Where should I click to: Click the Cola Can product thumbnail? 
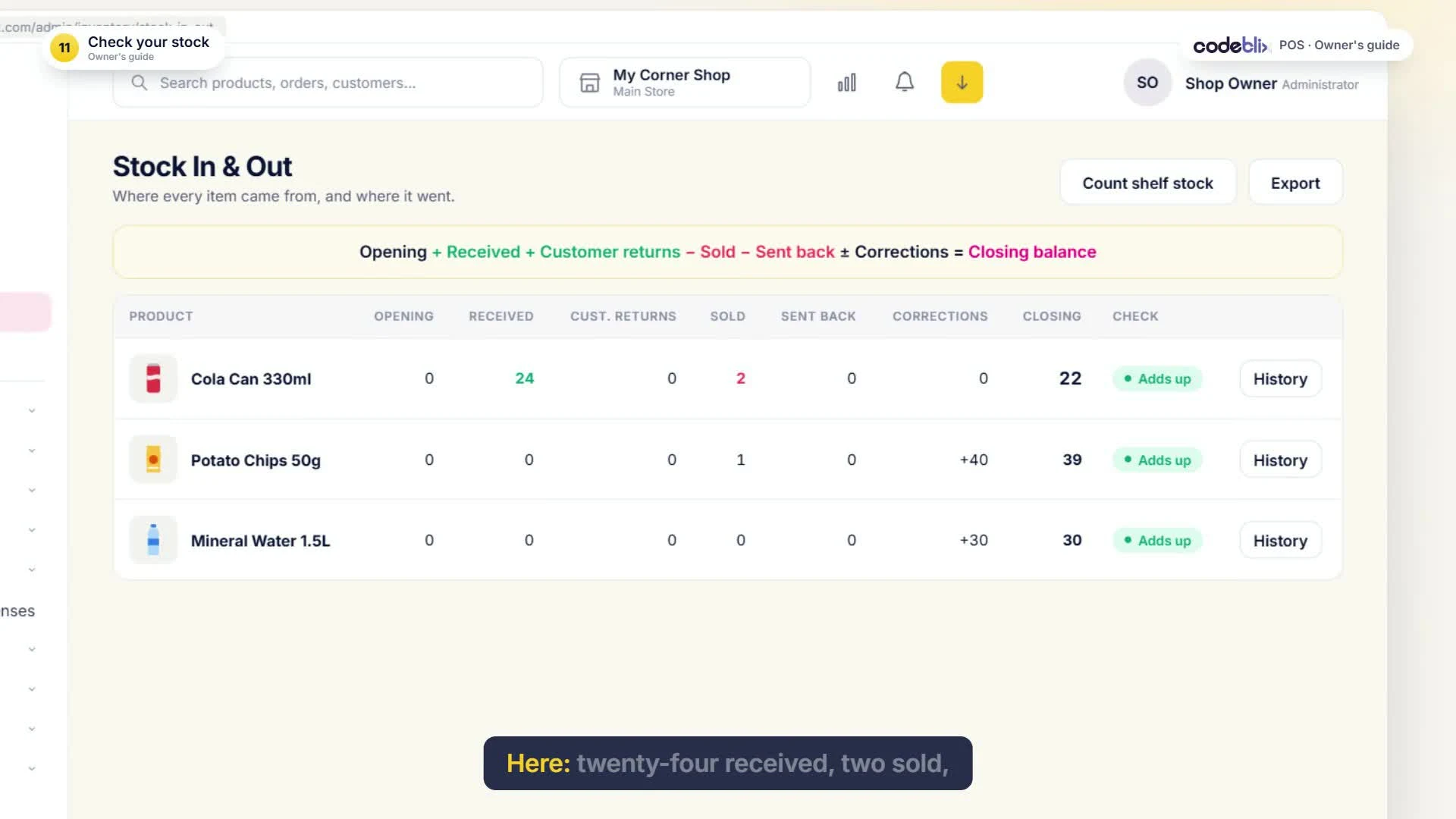point(153,378)
